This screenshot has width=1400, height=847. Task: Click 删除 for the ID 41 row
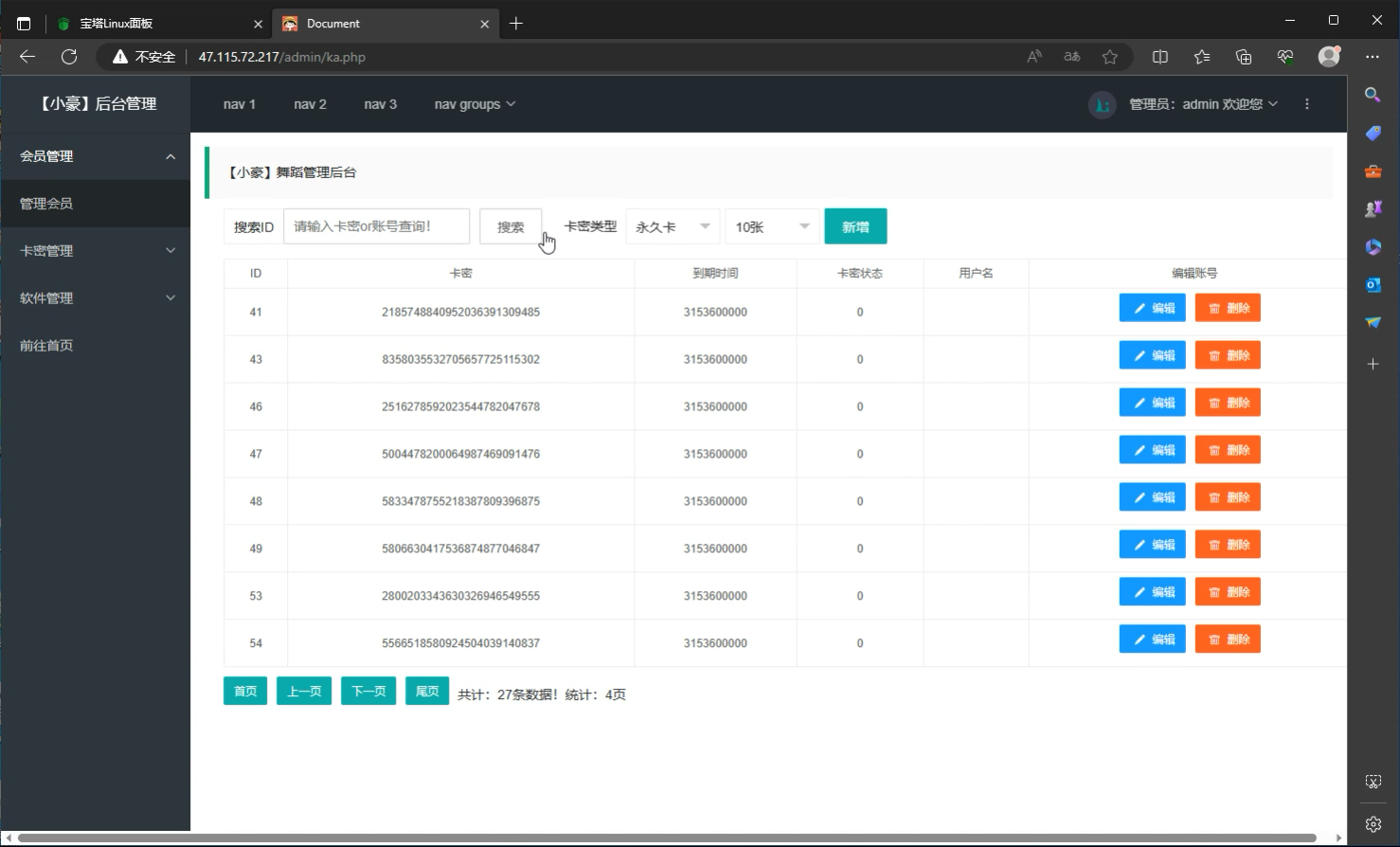tap(1228, 308)
